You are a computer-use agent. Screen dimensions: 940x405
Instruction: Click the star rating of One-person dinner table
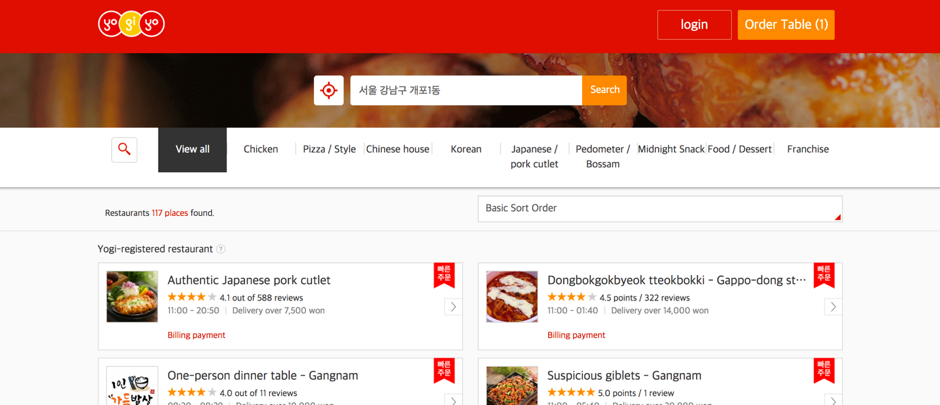pos(192,393)
